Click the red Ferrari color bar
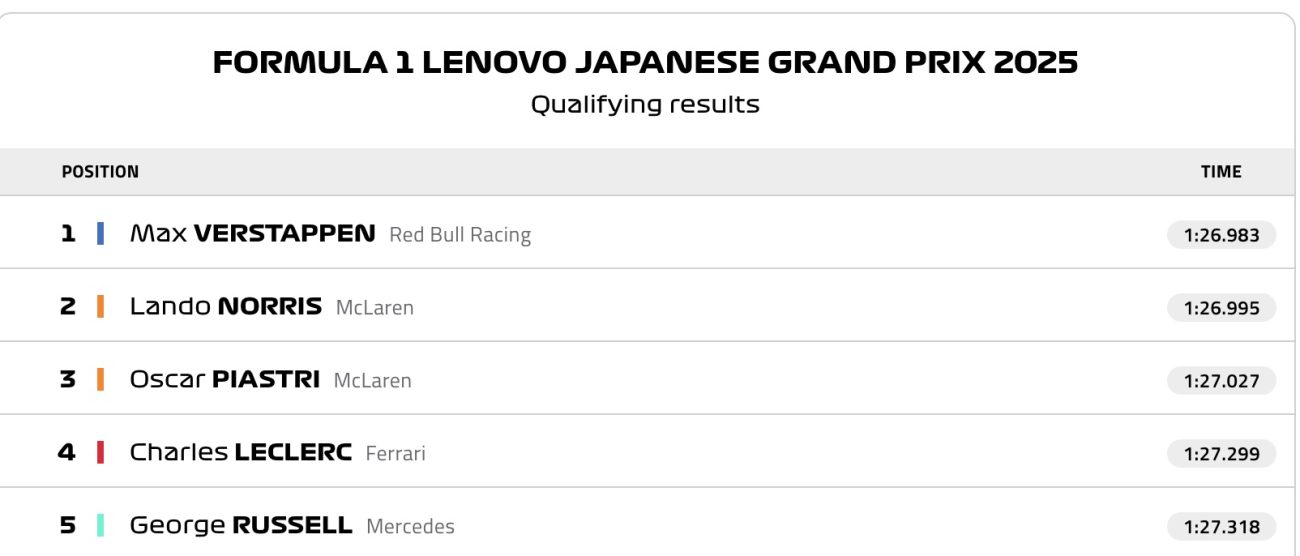The width and height of the screenshot is (1300, 556). (100, 453)
